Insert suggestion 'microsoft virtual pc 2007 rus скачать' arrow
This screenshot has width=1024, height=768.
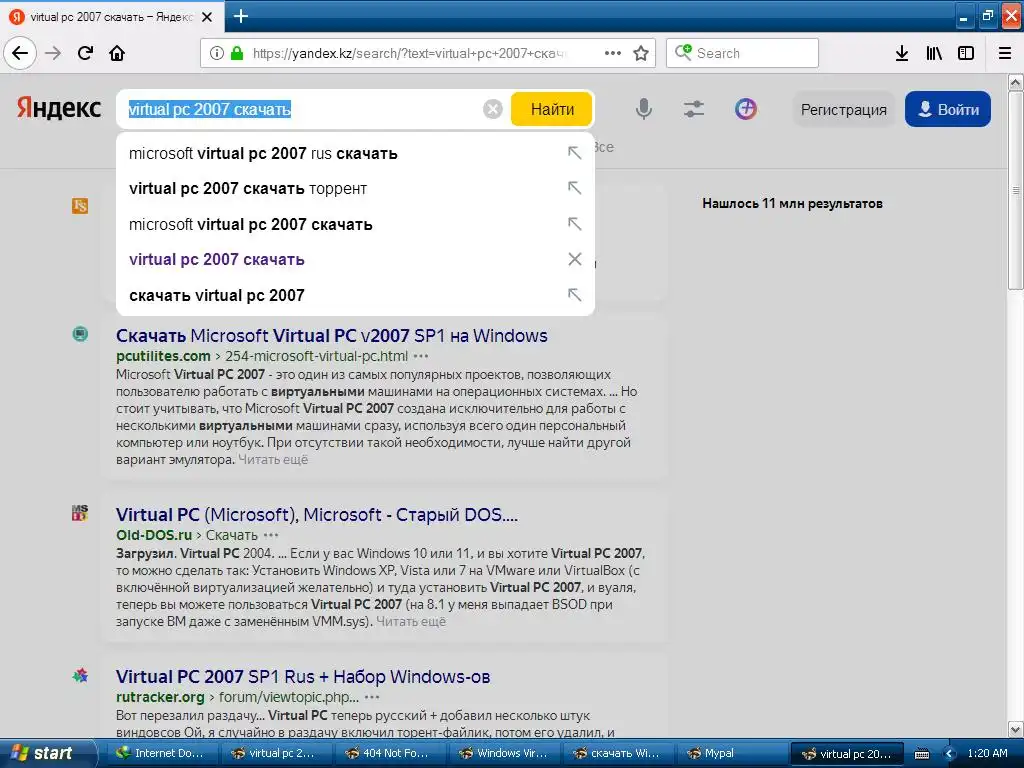574,153
